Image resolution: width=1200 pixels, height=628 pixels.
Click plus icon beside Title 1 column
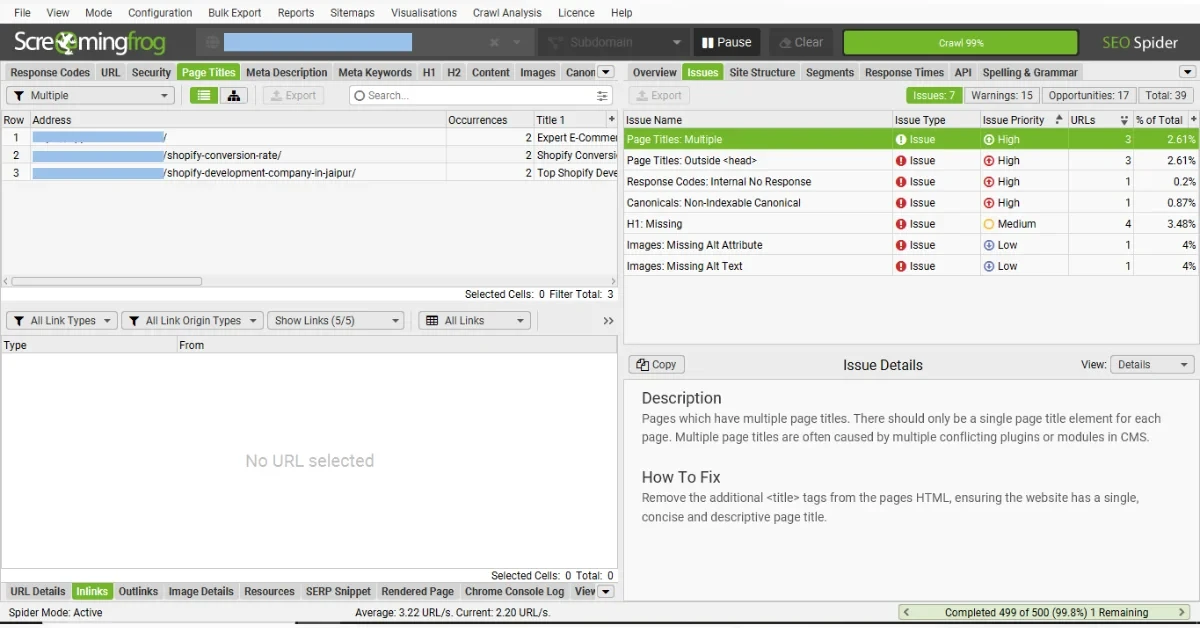[x=611, y=119]
